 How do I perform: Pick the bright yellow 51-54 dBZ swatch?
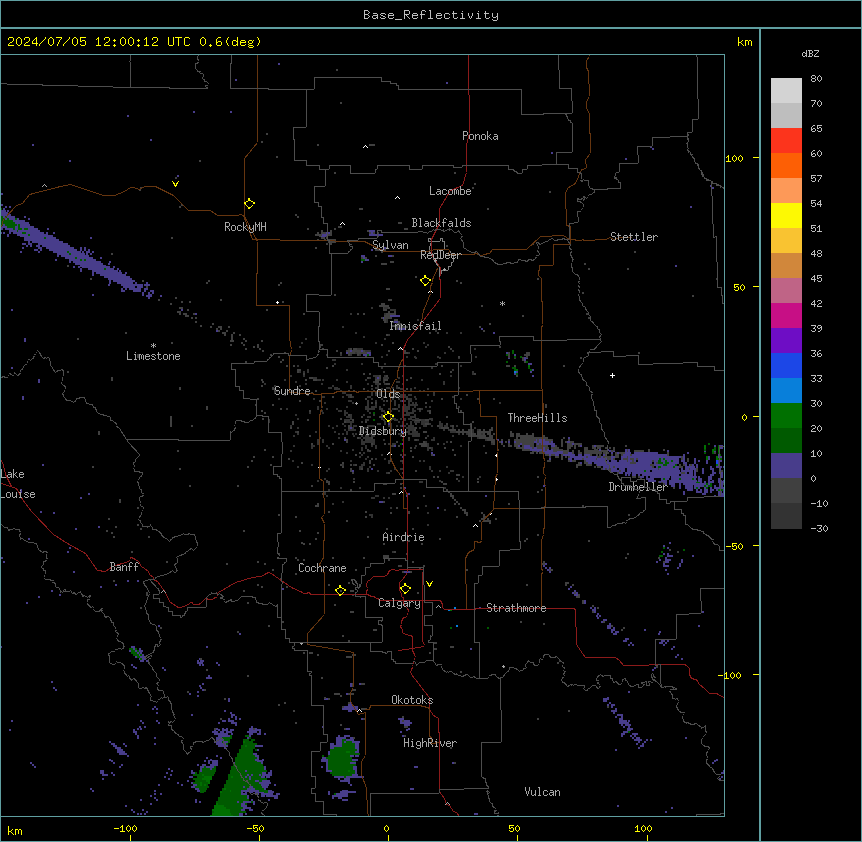coord(786,216)
